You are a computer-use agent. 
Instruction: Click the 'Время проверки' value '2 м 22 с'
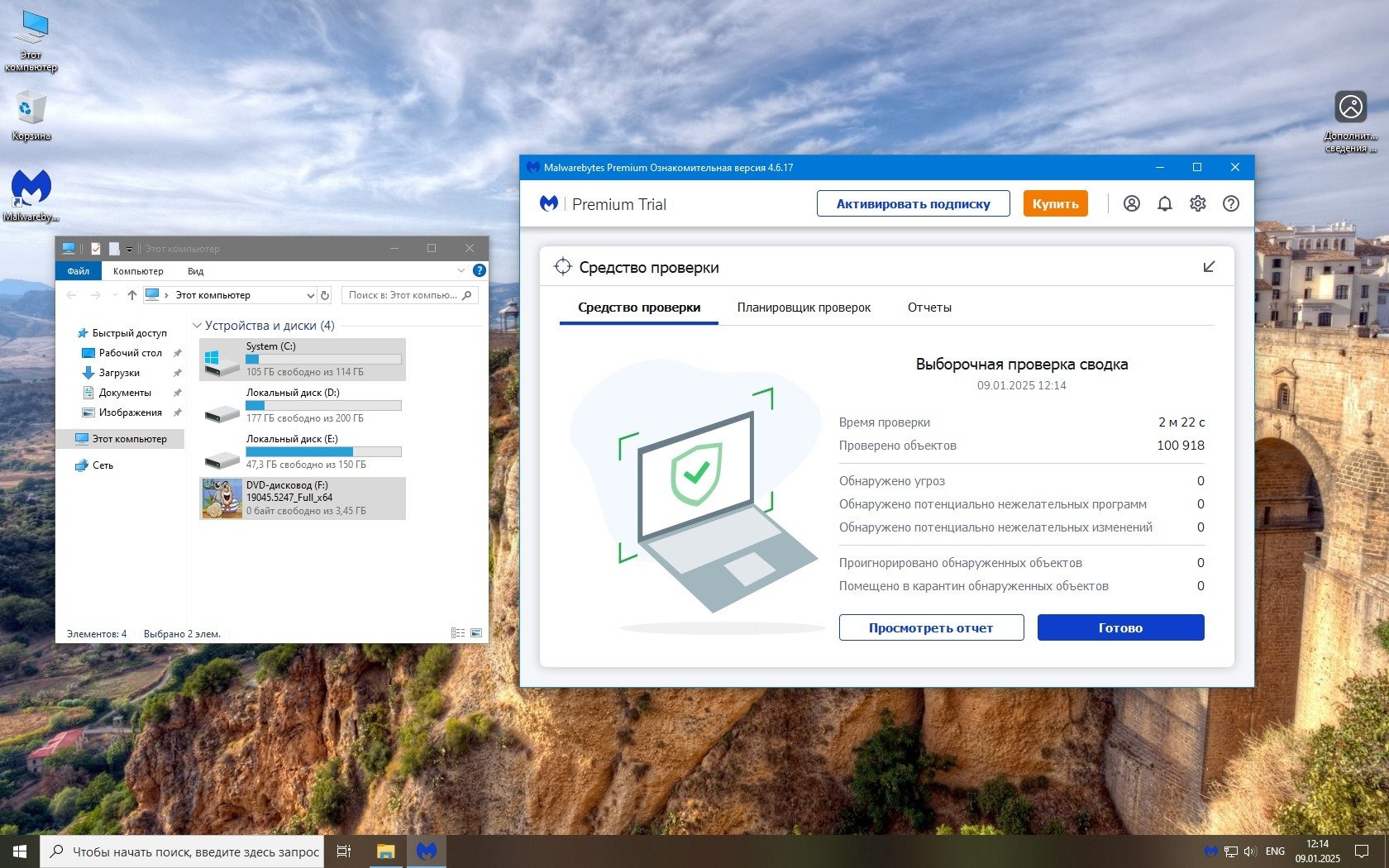[1181, 422]
